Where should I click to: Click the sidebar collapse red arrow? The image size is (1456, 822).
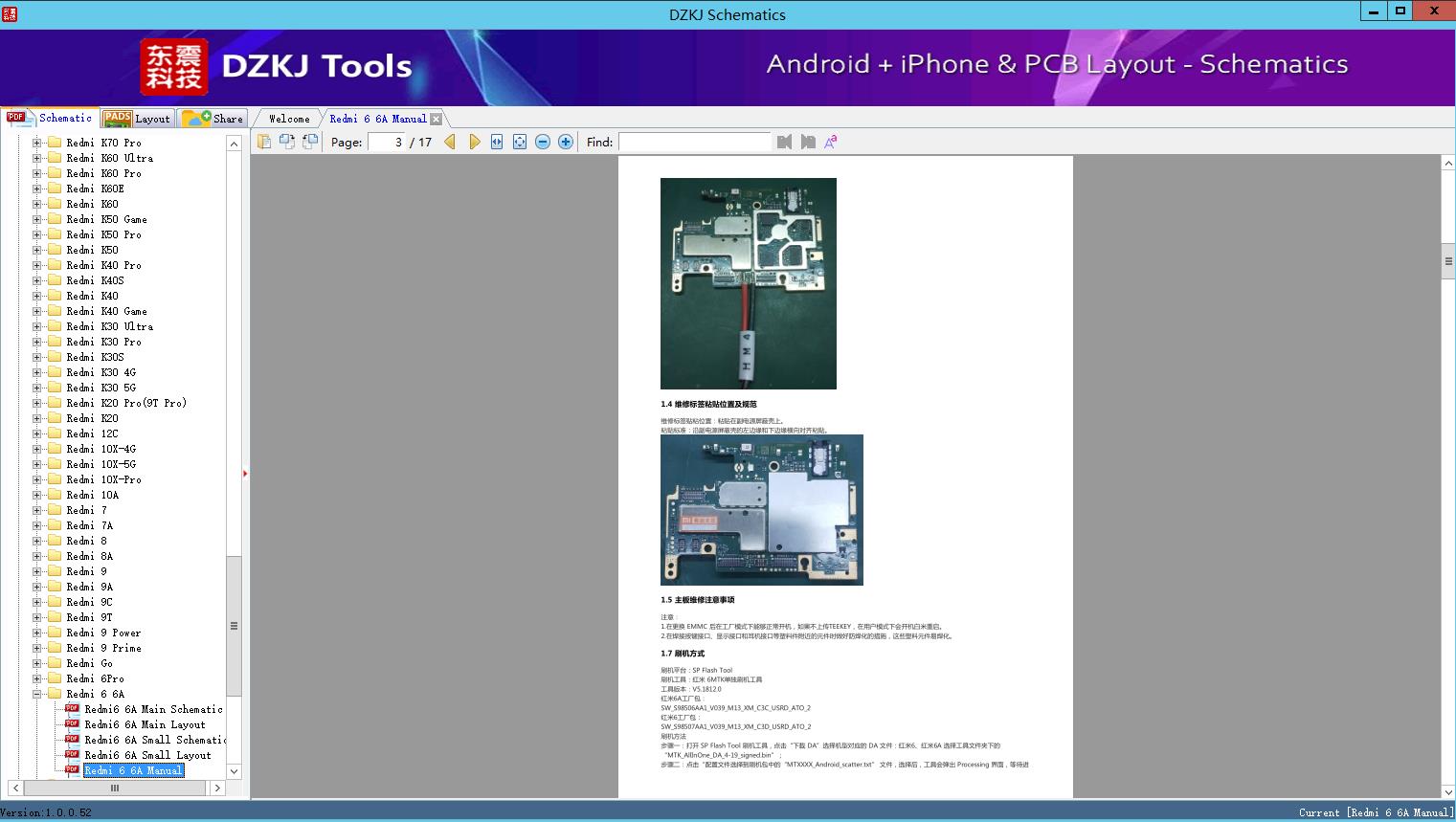(245, 474)
